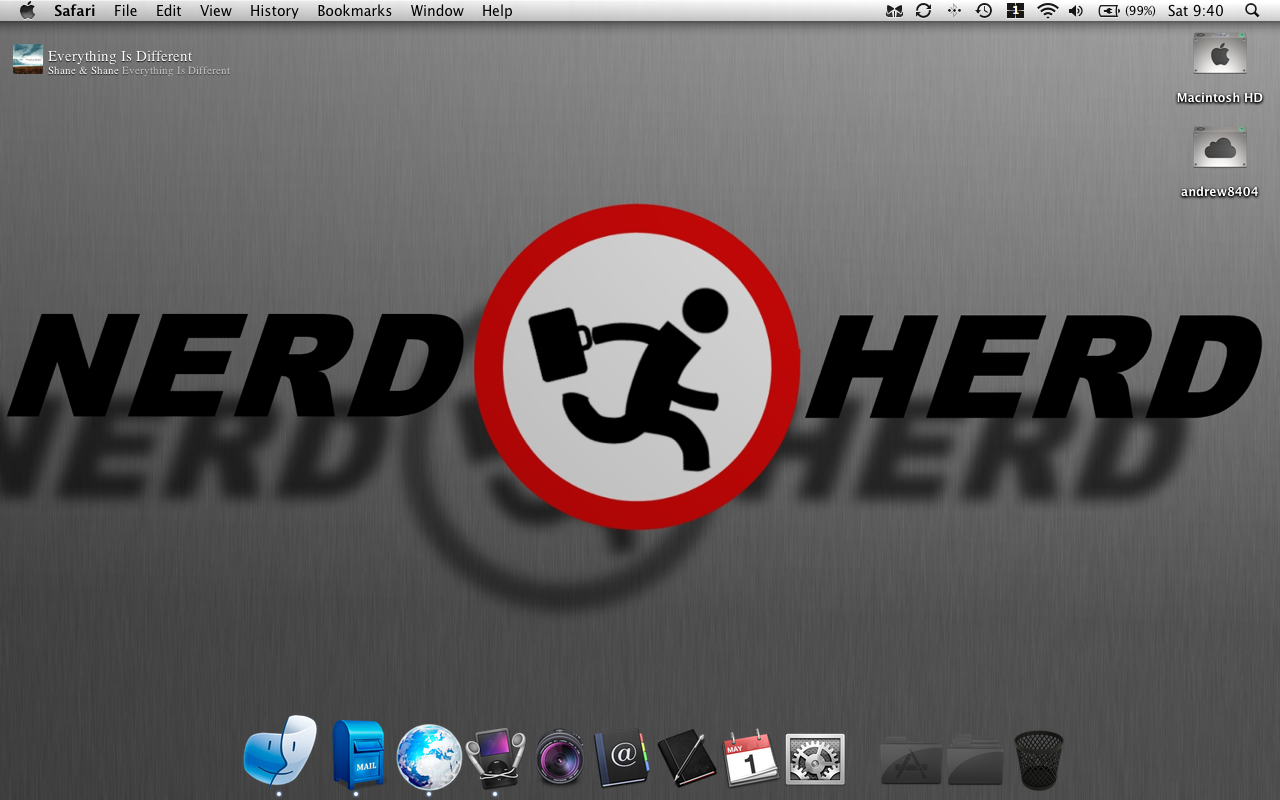Open the File menu
Image resolution: width=1280 pixels, height=800 pixels.
tap(126, 11)
